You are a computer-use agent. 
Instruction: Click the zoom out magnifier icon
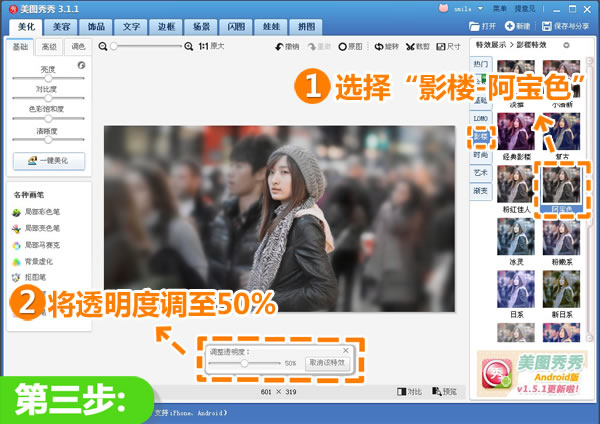pyautogui.click(x=103, y=46)
